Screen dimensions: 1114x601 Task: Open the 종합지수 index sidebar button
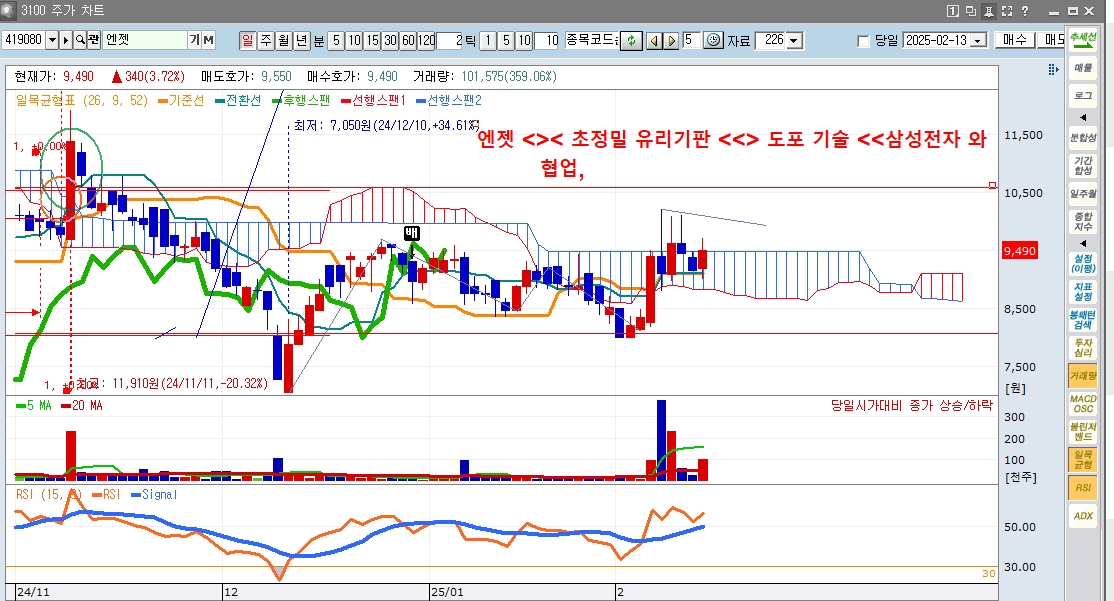click(x=1083, y=222)
